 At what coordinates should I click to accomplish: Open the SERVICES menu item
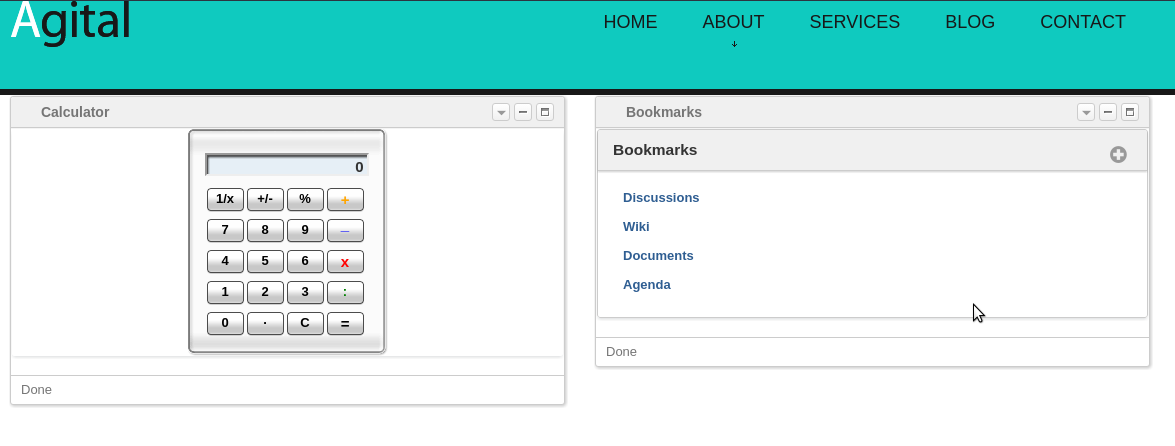[x=854, y=22]
